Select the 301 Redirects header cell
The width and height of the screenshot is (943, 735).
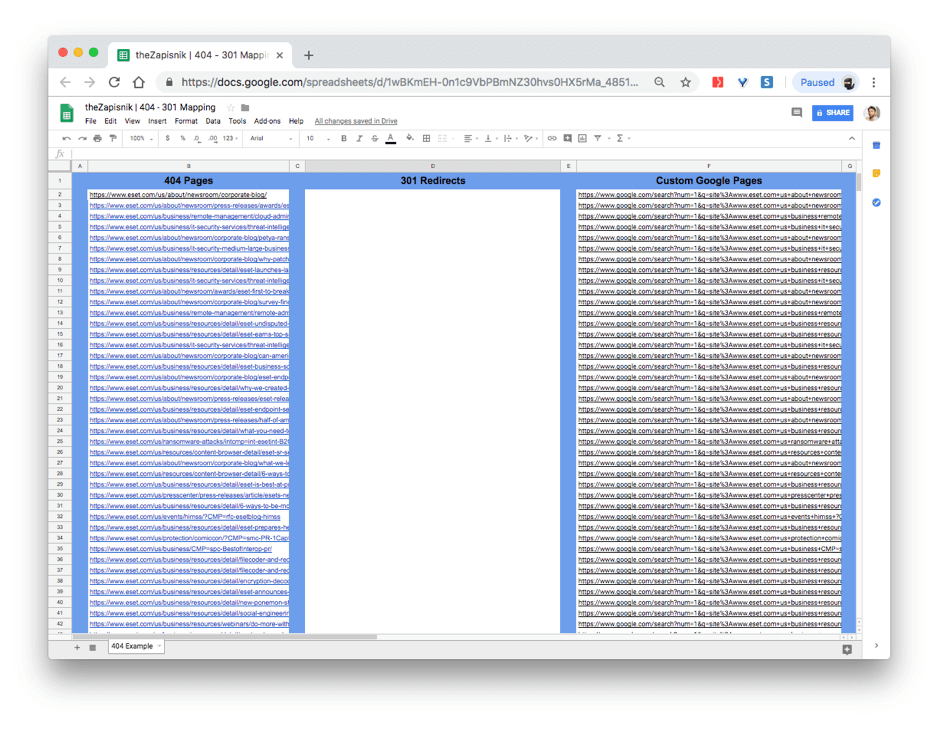(432, 180)
